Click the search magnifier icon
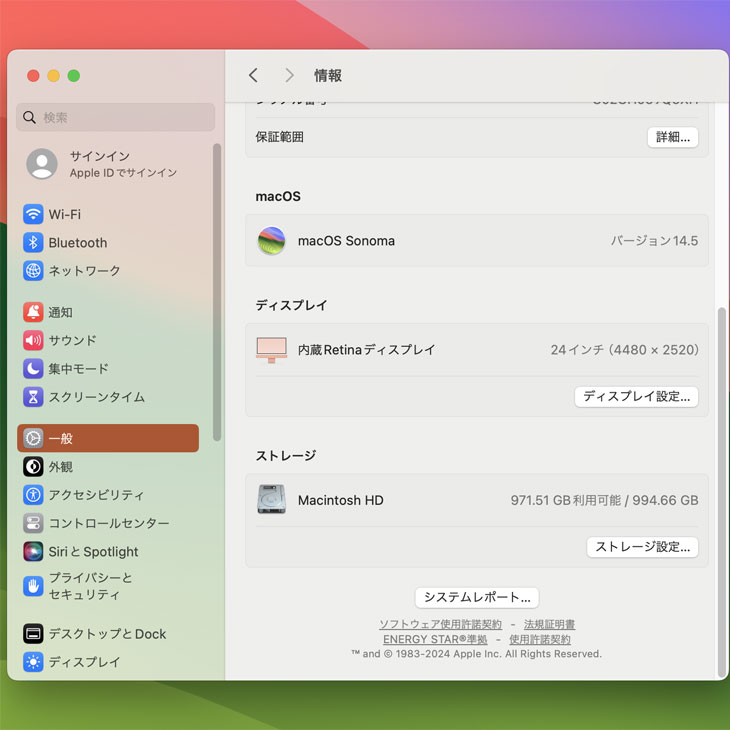 pyautogui.click(x=29, y=117)
